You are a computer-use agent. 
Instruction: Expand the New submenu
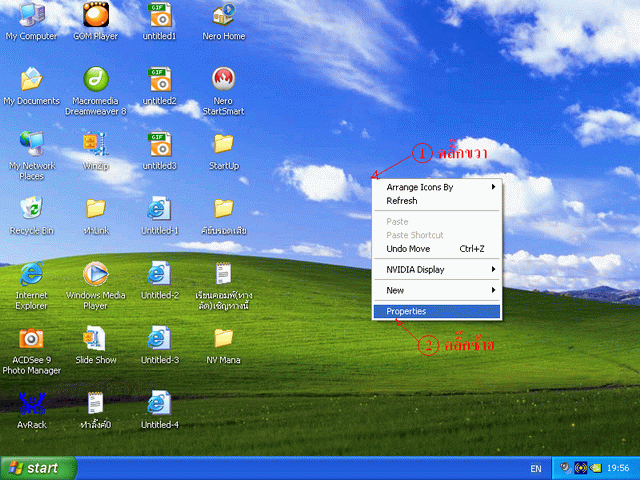[437, 290]
